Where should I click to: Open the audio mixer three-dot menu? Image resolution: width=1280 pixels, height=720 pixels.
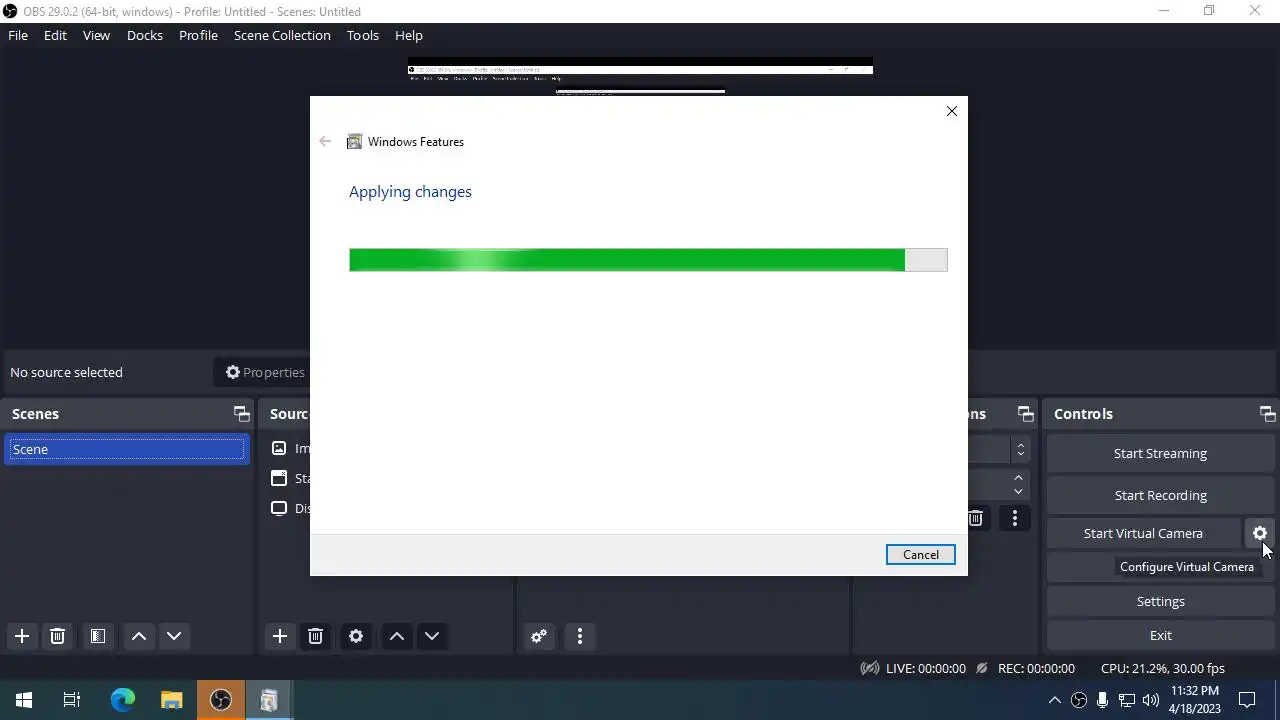pyautogui.click(x=580, y=636)
